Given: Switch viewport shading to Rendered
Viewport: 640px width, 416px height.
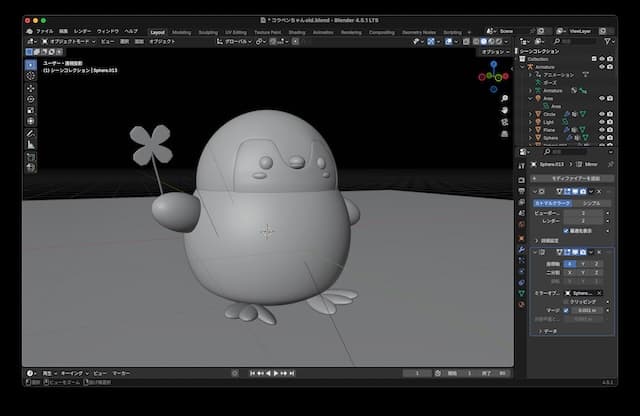Looking at the screenshot, I should click(499, 42).
